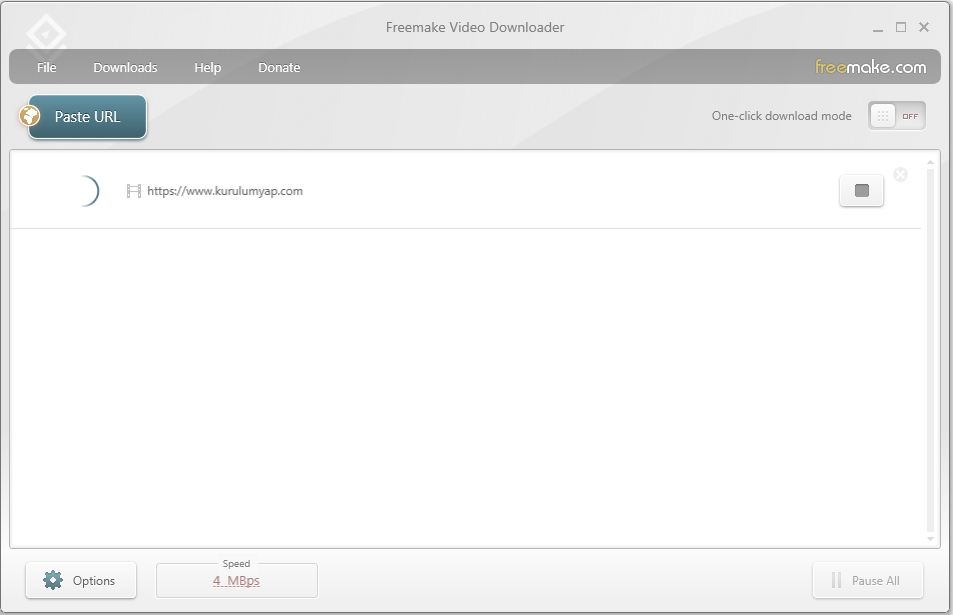The image size is (953, 615).
Task: Maximize the Freemake Video Downloader window
Action: 901,27
